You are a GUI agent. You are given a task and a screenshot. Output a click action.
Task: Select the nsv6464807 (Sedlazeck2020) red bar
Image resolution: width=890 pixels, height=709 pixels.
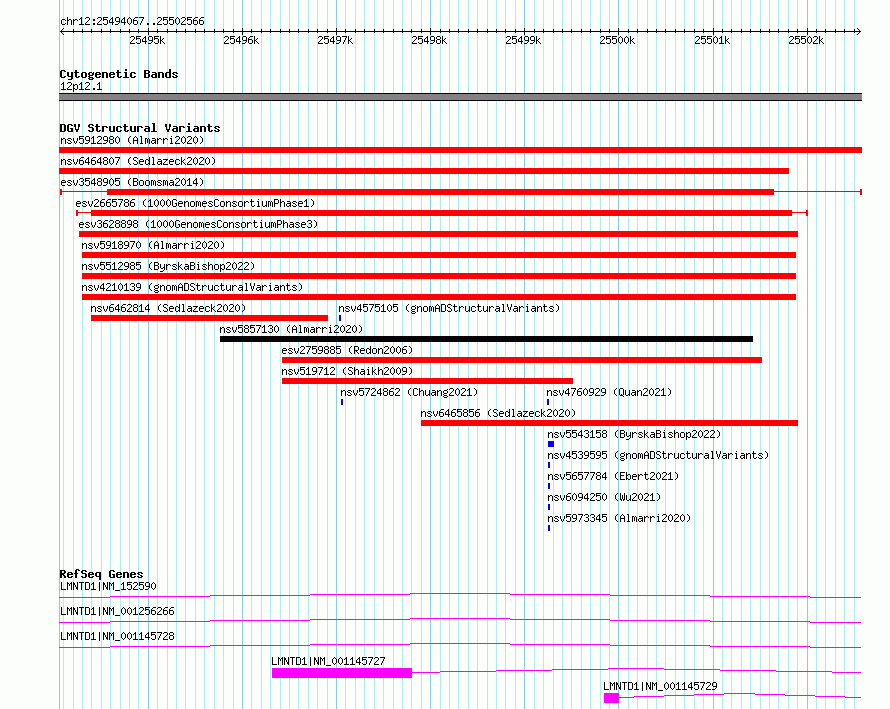click(x=424, y=171)
